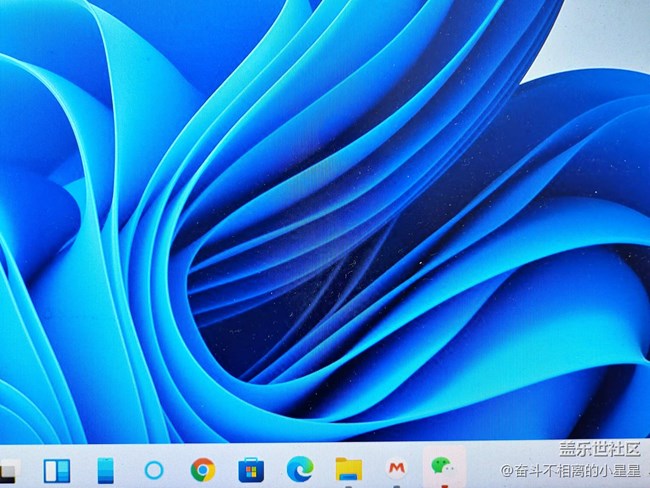Select the yellow folder taskbar item
The width and height of the screenshot is (650, 488).
348,469
